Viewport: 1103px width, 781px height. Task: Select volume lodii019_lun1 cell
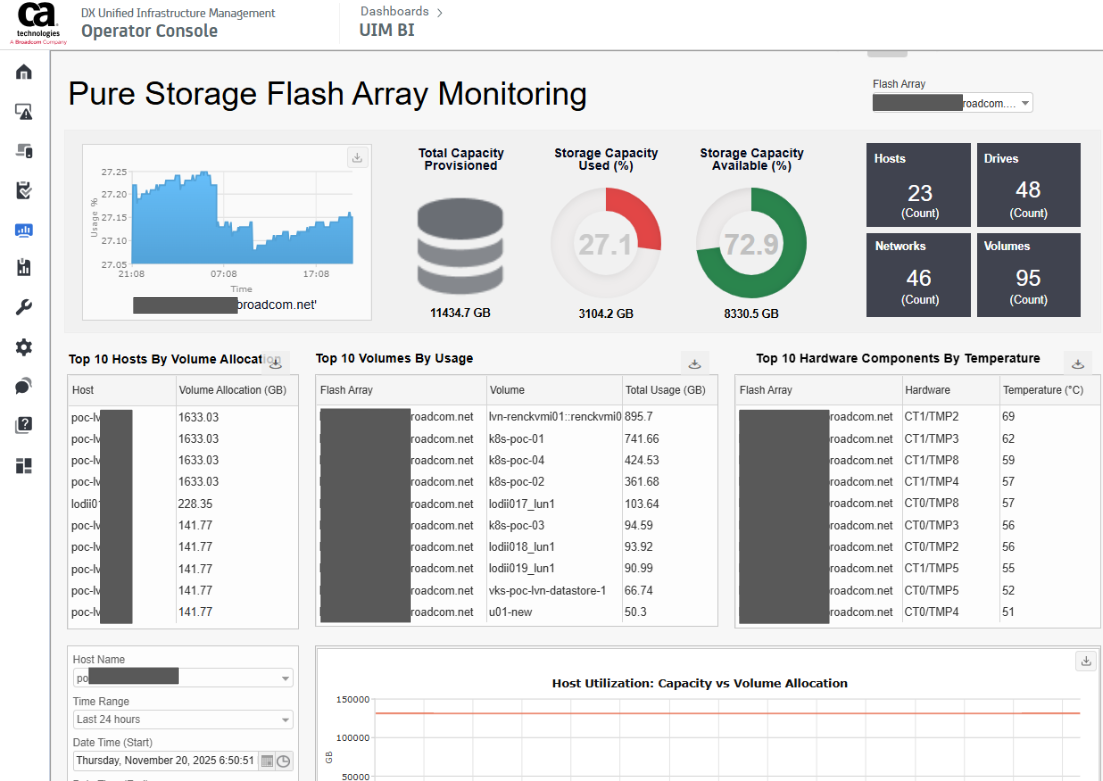click(x=521, y=569)
